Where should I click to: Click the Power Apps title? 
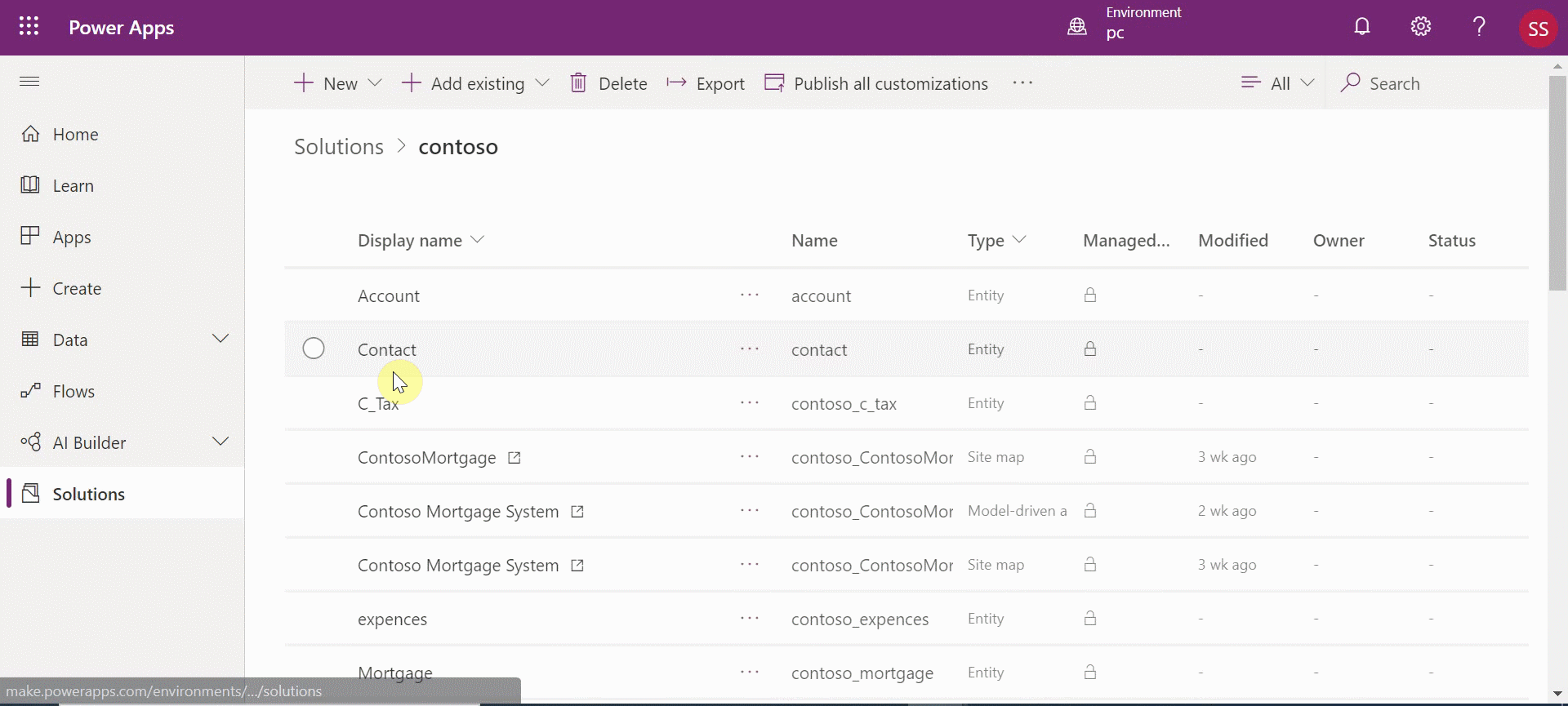(121, 28)
